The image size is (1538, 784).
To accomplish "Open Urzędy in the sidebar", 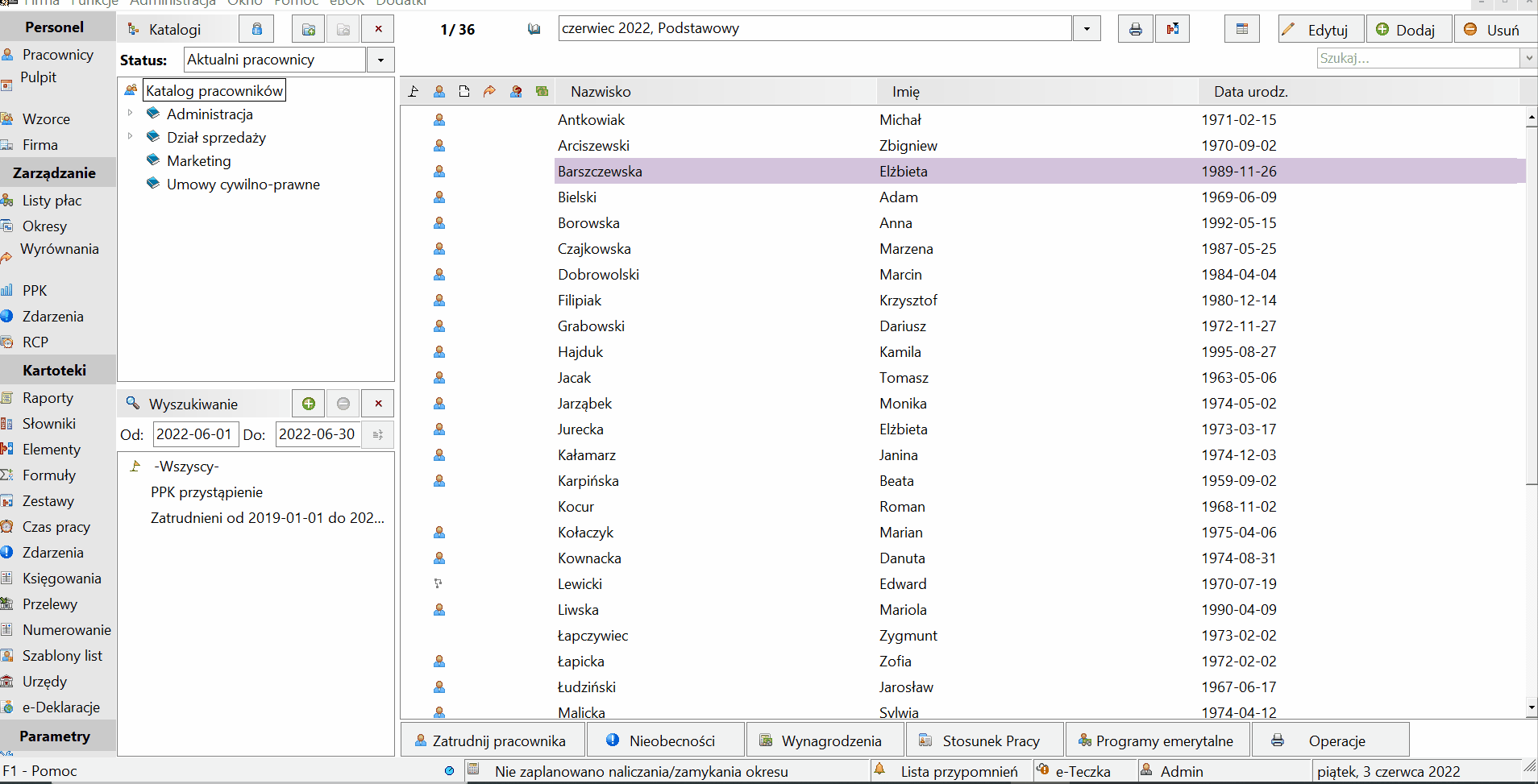I will (44, 682).
